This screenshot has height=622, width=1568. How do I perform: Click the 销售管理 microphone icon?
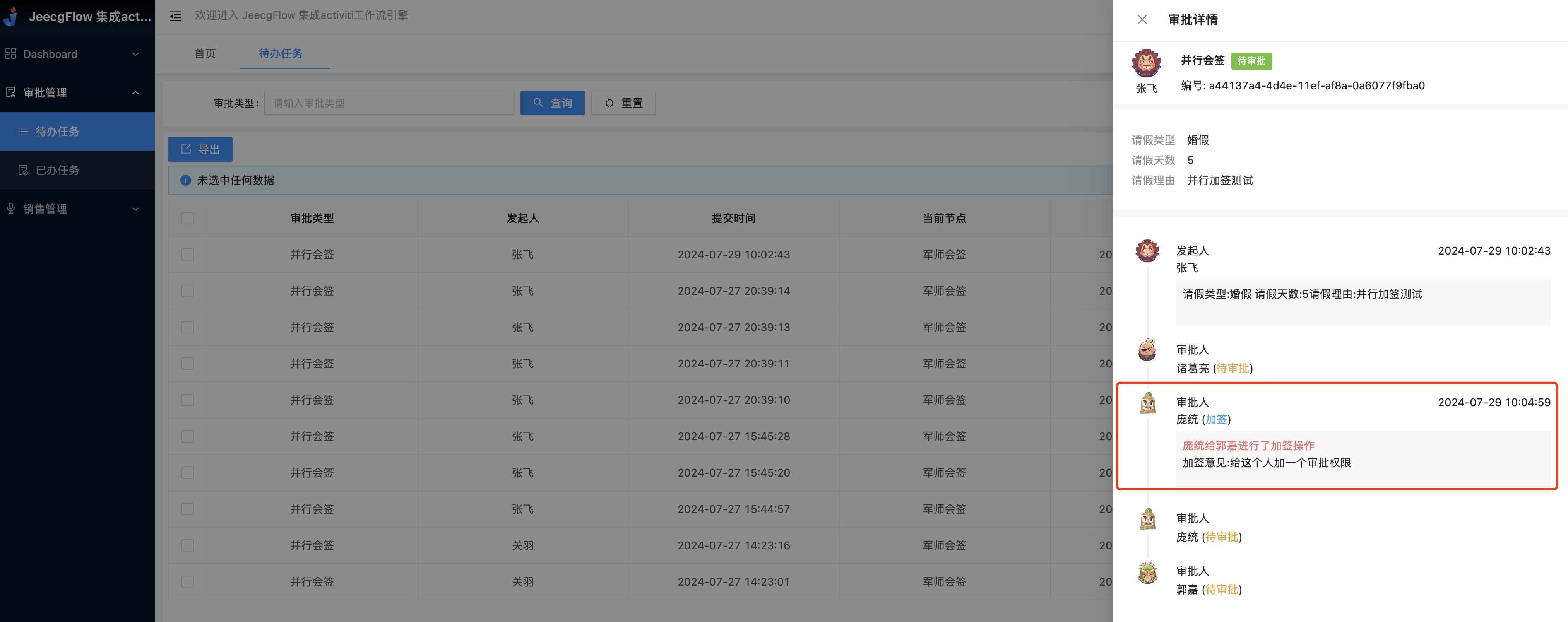tap(10, 209)
